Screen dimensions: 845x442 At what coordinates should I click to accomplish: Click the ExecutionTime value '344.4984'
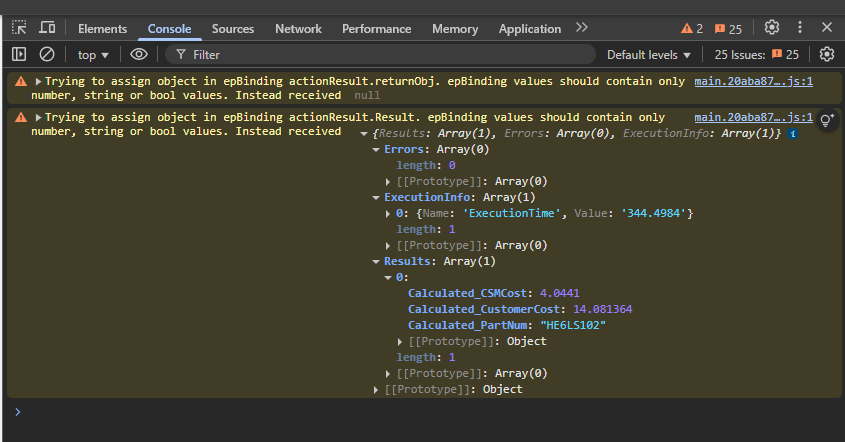tap(654, 213)
